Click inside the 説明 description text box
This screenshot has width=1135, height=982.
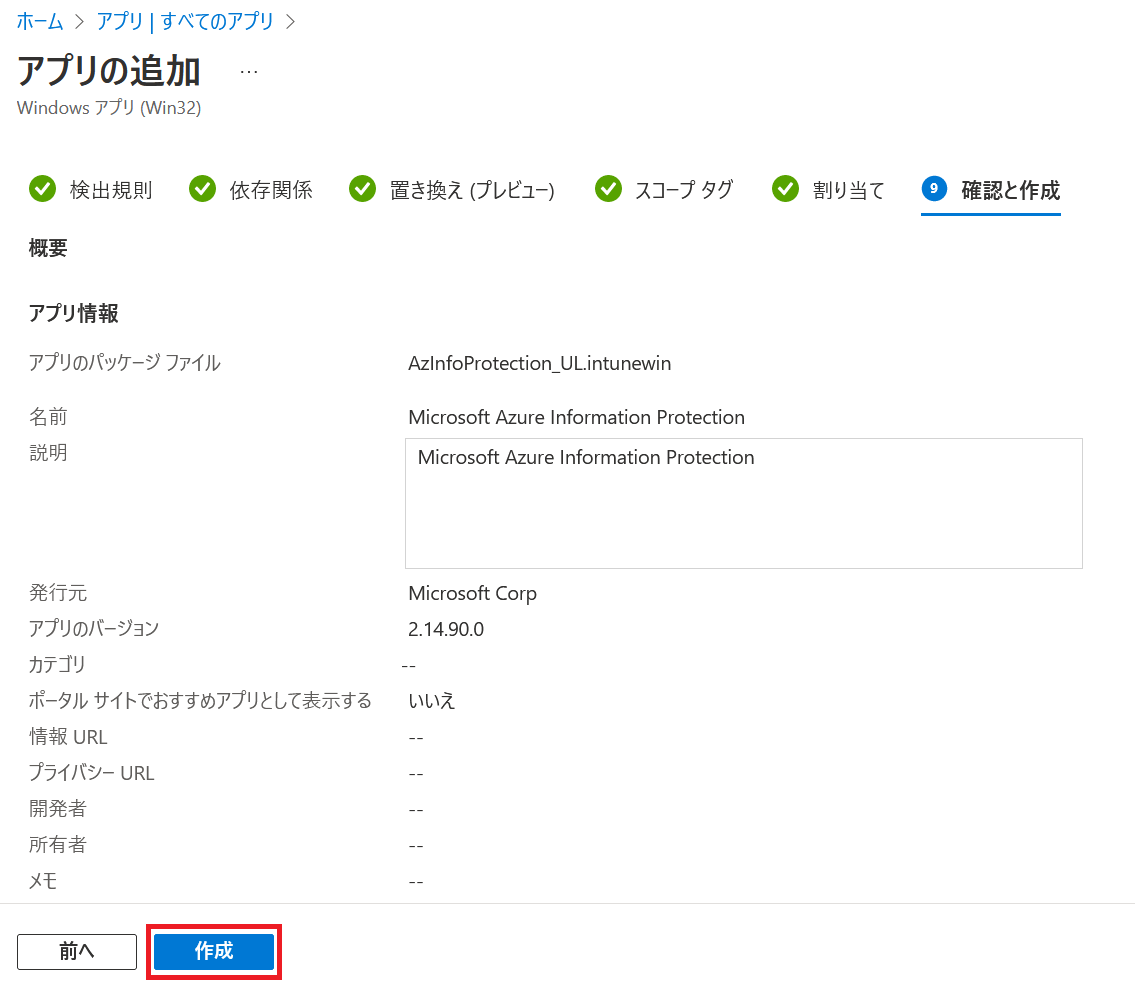tap(743, 504)
